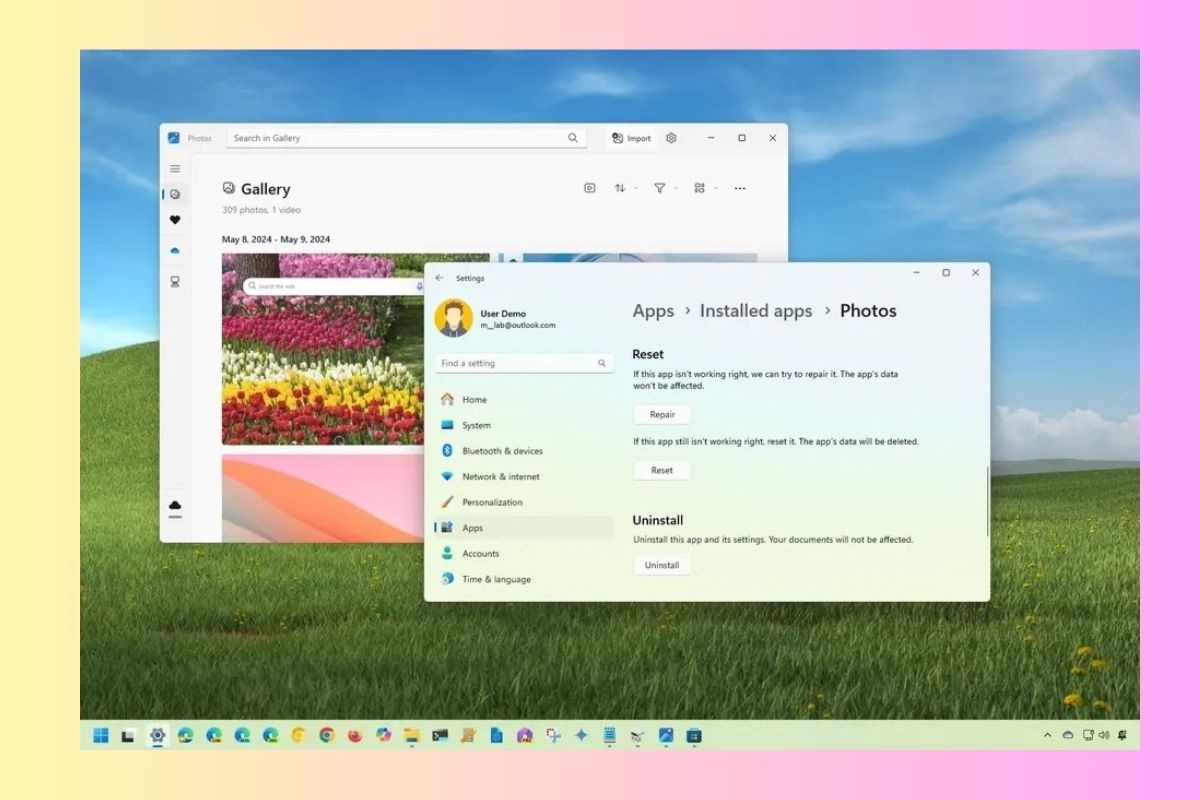Select Gallery icon in Photos sidebar

175,194
